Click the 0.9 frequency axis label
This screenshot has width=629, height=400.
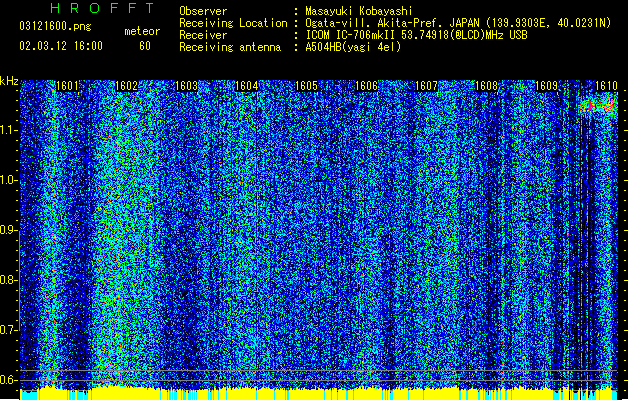[9, 230]
